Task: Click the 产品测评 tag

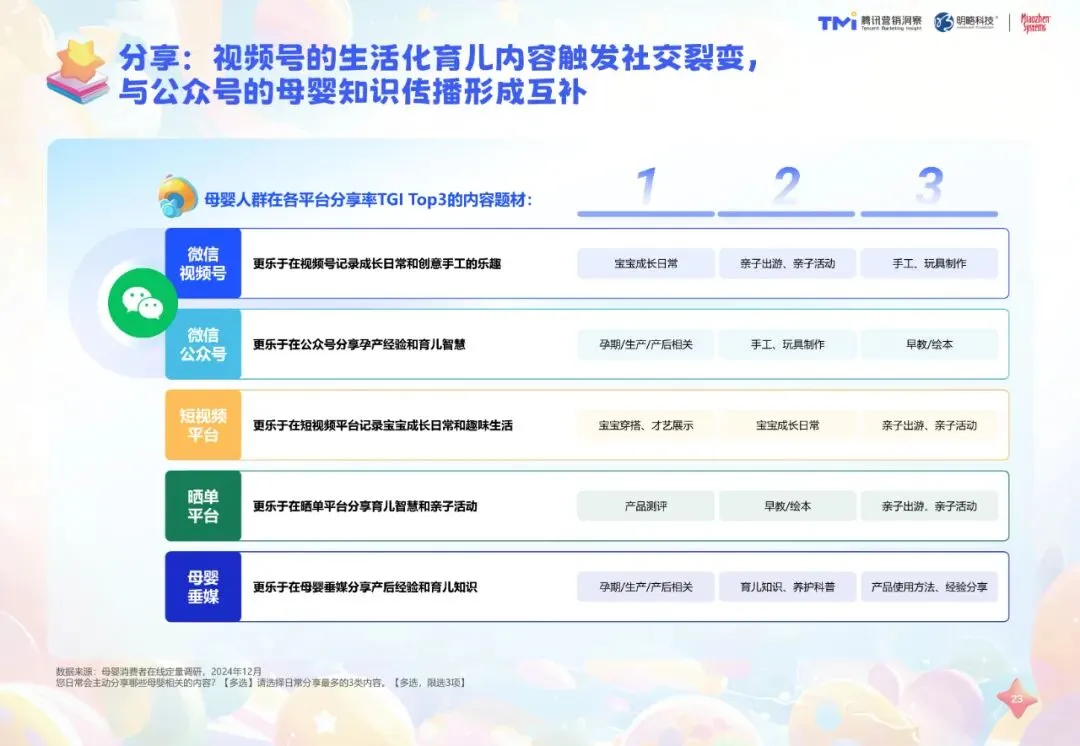Action: pos(646,506)
